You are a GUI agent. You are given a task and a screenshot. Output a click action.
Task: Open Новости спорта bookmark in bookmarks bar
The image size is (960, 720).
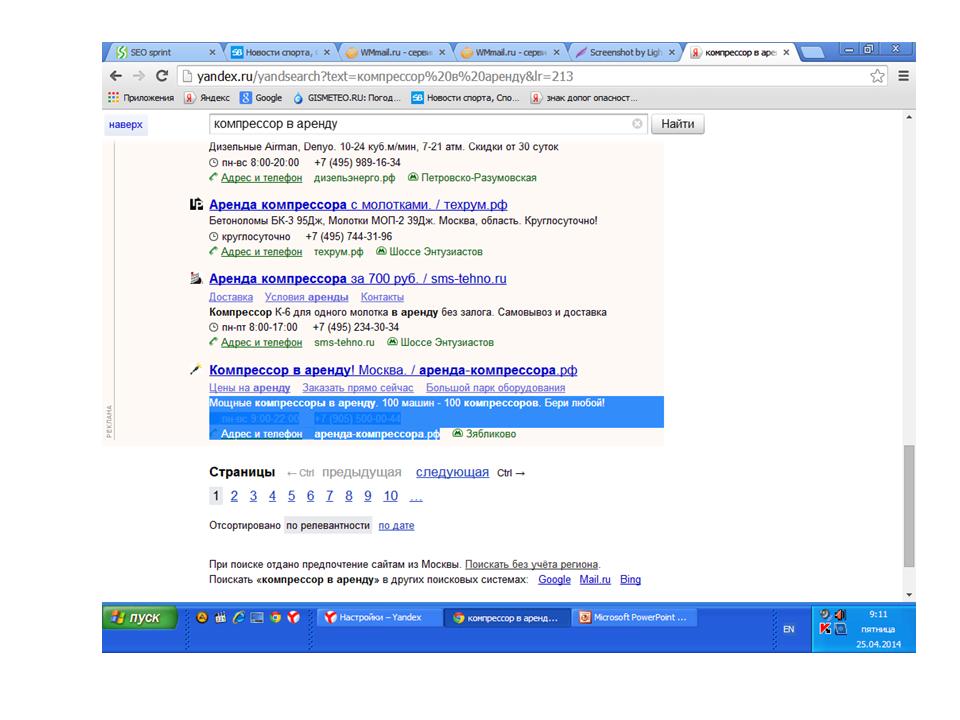coord(465,98)
